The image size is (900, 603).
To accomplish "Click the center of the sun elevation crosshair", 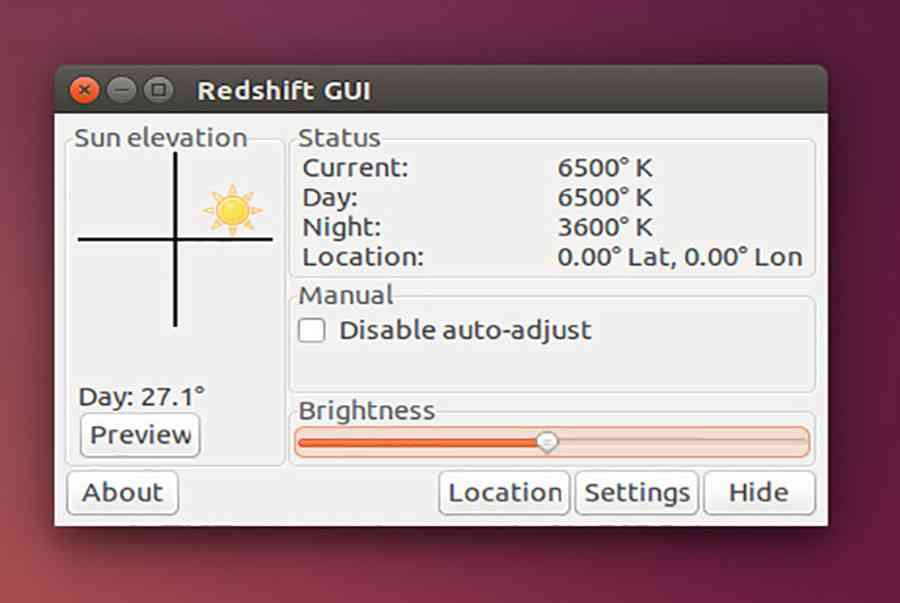I will tap(176, 239).
